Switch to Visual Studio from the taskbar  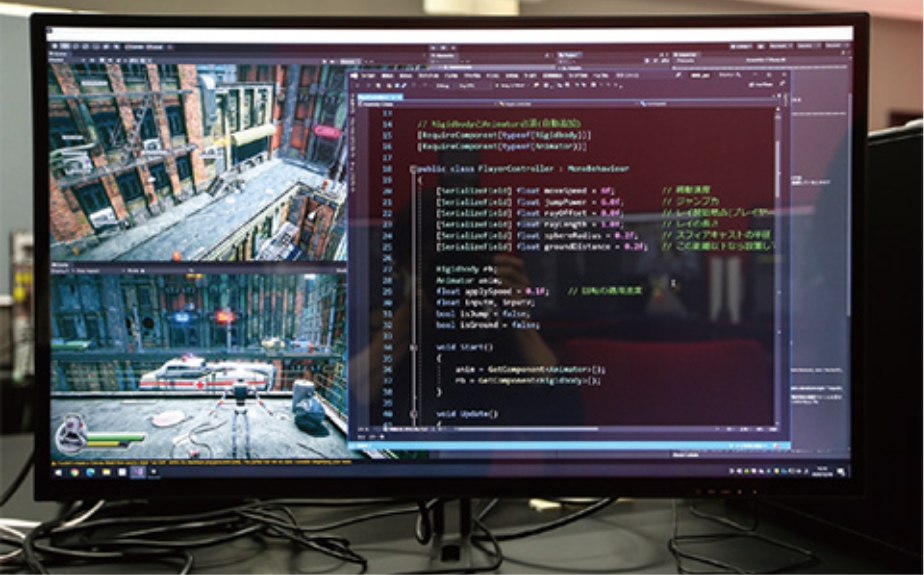tap(138, 471)
